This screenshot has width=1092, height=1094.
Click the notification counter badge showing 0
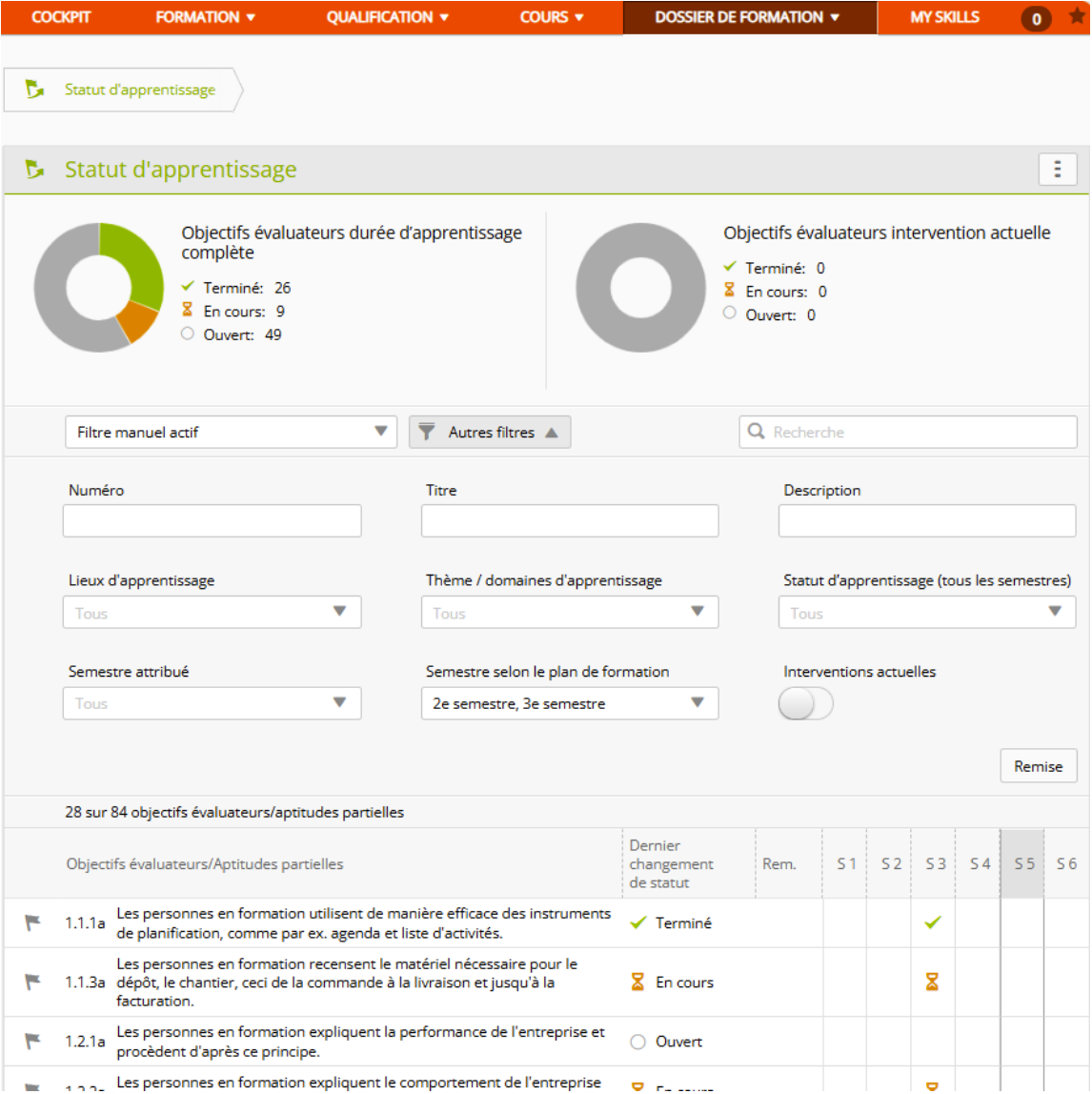click(x=1036, y=18)
